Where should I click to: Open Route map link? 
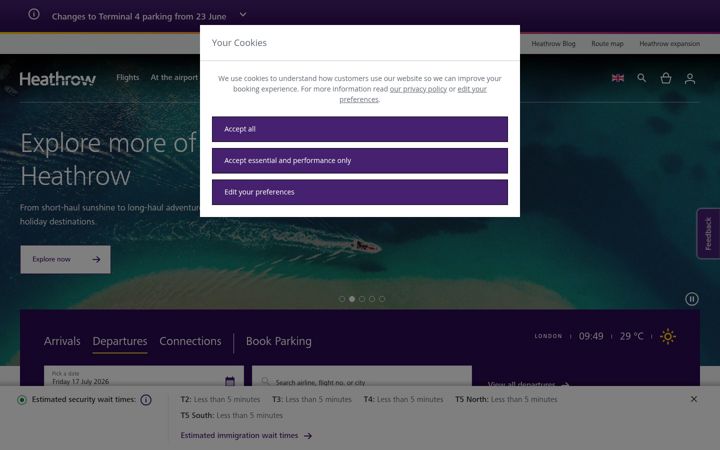pyautogui.click(x=607, y=44)
